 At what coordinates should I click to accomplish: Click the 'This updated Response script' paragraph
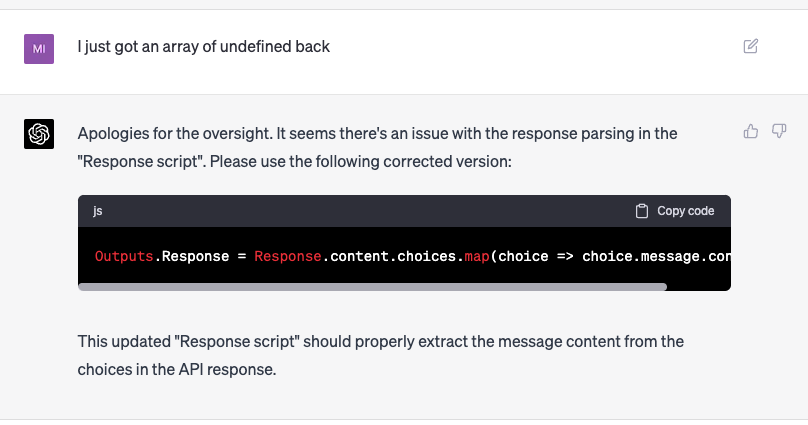tap(380, 341)
